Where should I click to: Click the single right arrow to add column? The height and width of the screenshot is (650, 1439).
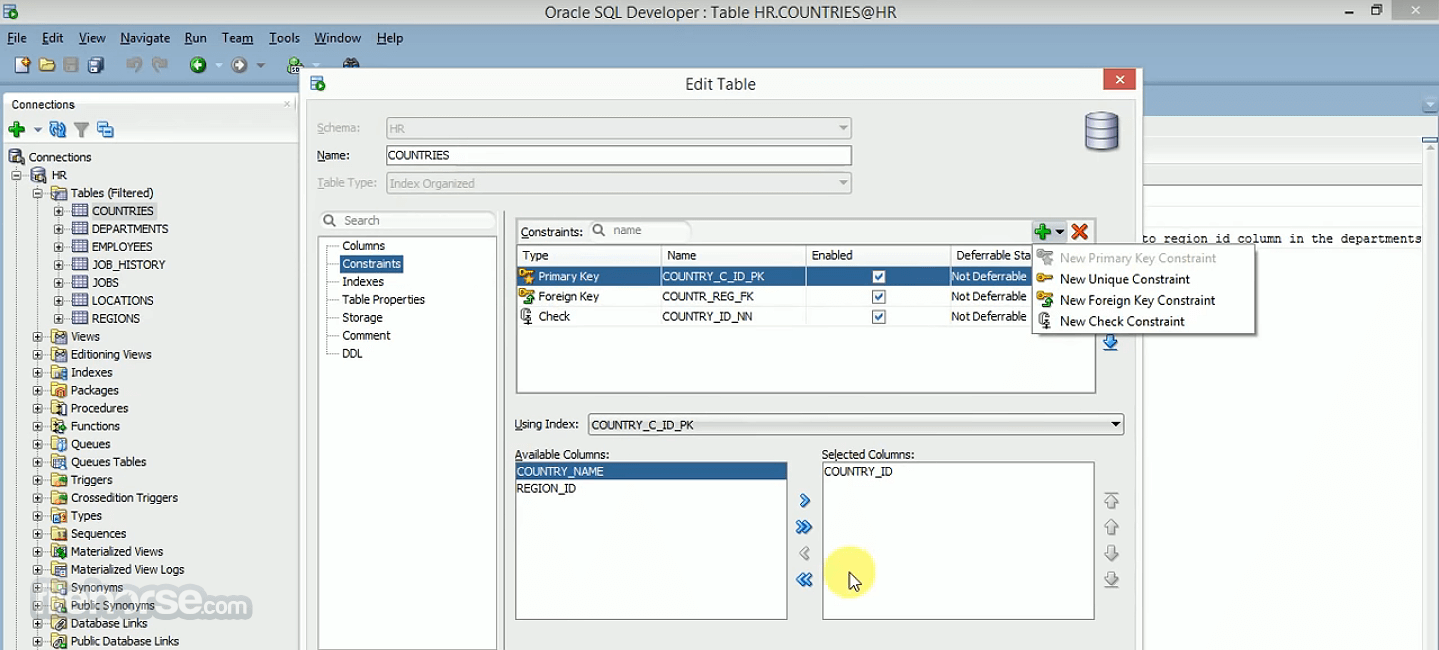804,501
